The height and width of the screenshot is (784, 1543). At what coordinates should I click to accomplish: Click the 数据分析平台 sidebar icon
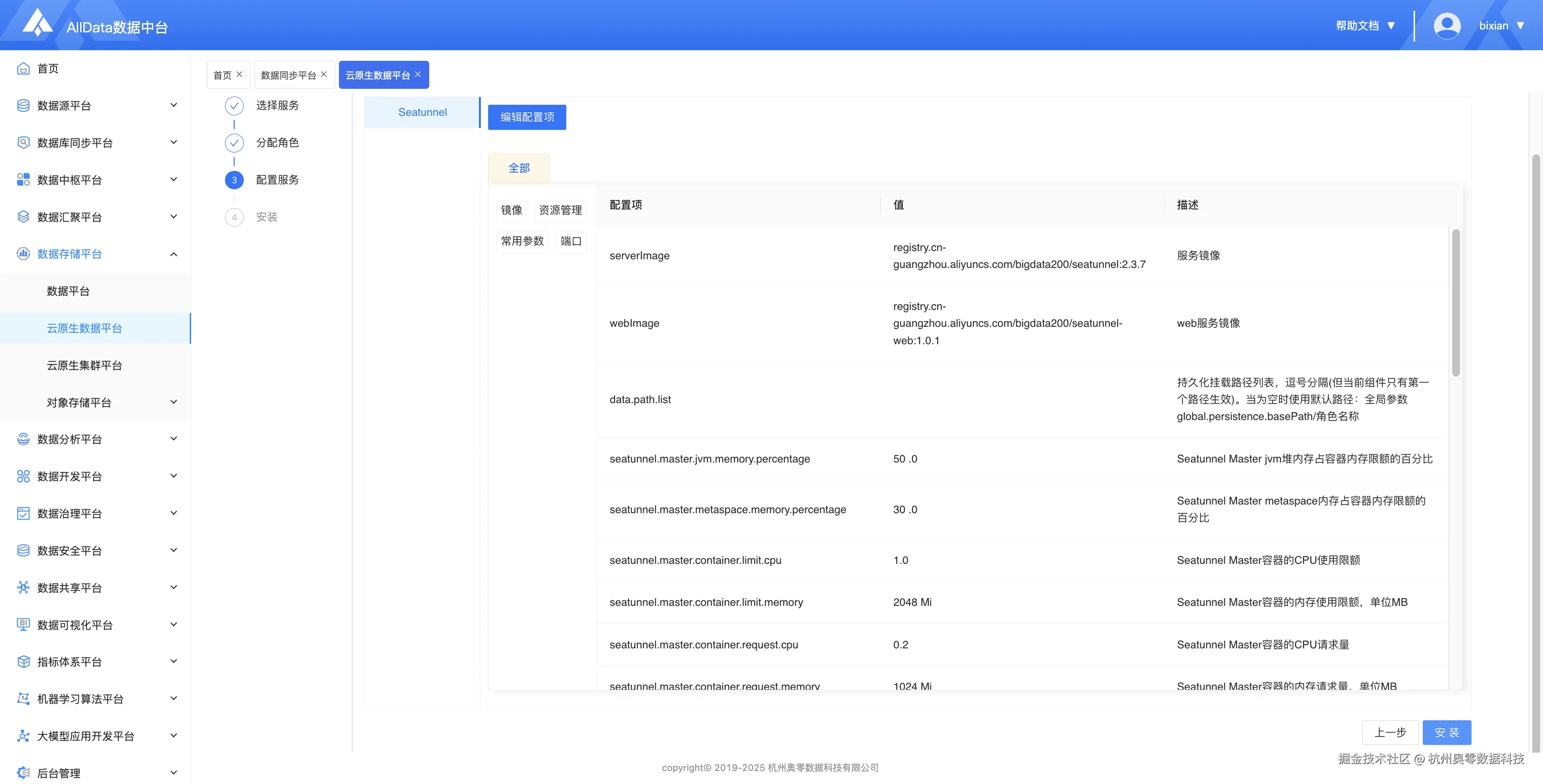tap(23, 439)
